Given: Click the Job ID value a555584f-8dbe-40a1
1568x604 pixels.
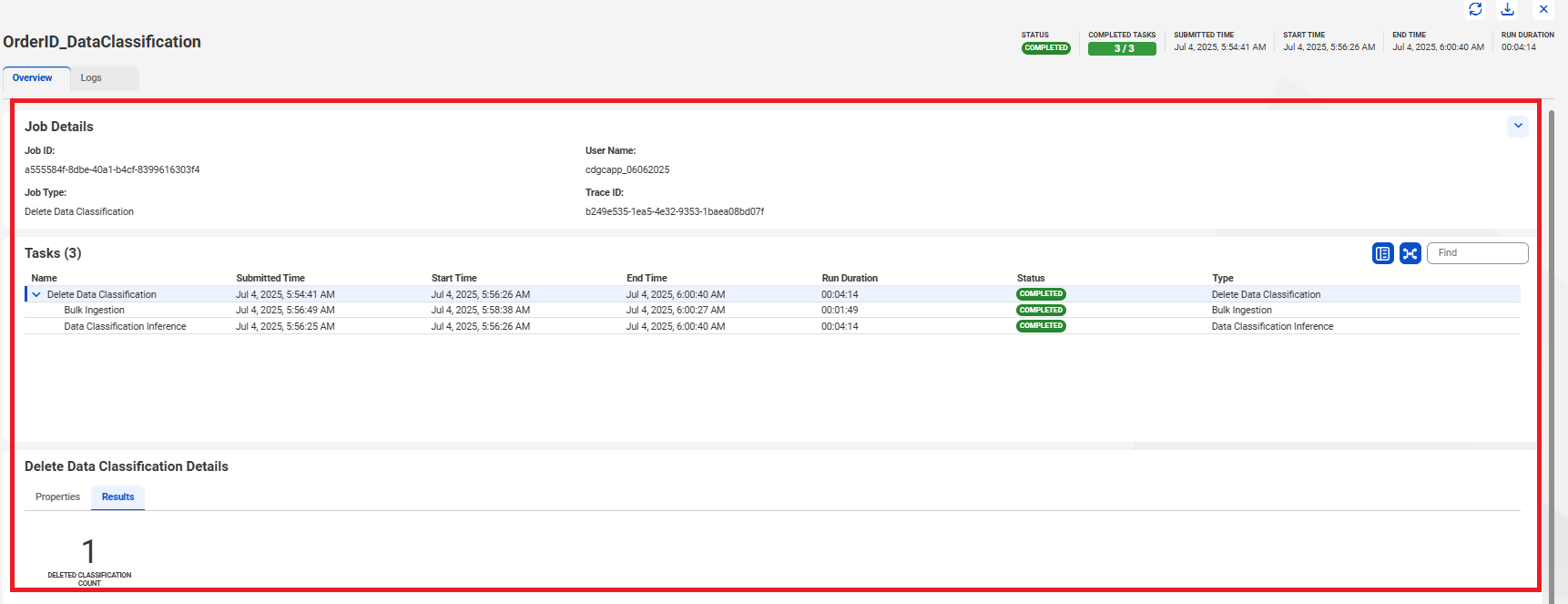Looking at the screenshot, I should [112, 169].
